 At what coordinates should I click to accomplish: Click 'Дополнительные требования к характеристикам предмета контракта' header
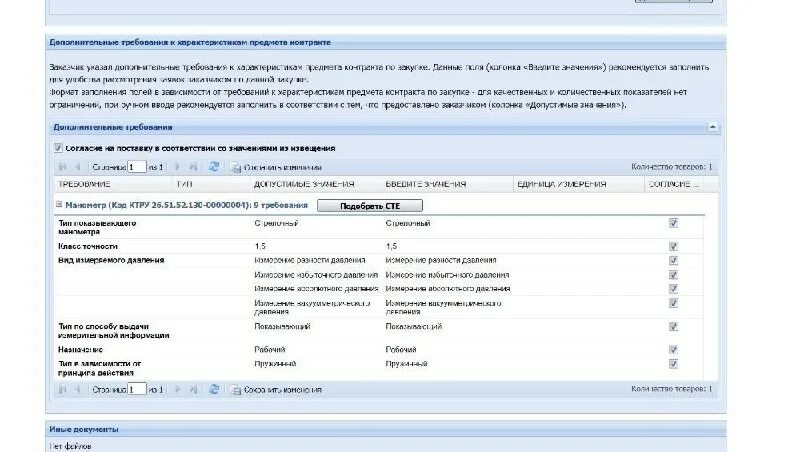[x=190, y=42]
